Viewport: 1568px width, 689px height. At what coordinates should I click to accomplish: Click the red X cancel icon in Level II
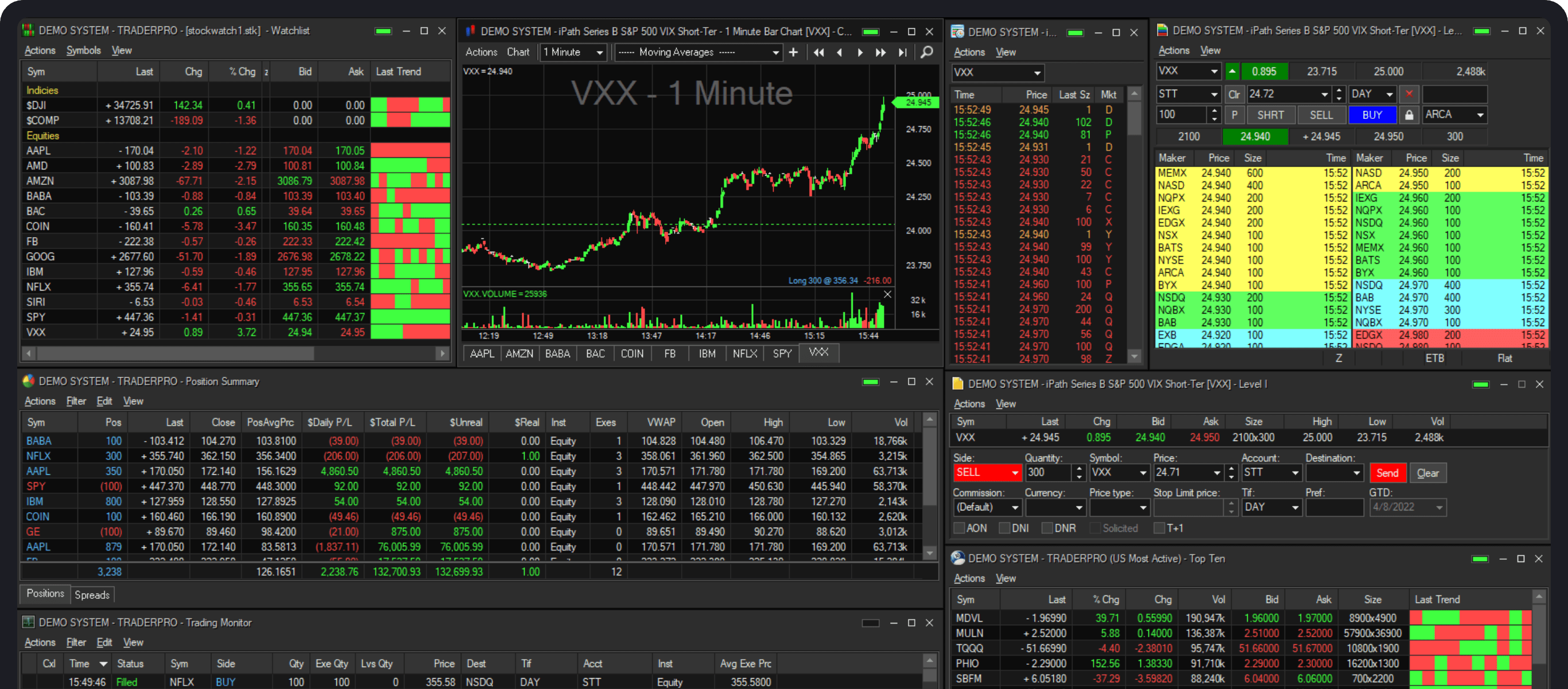[x=1409, y=94]
